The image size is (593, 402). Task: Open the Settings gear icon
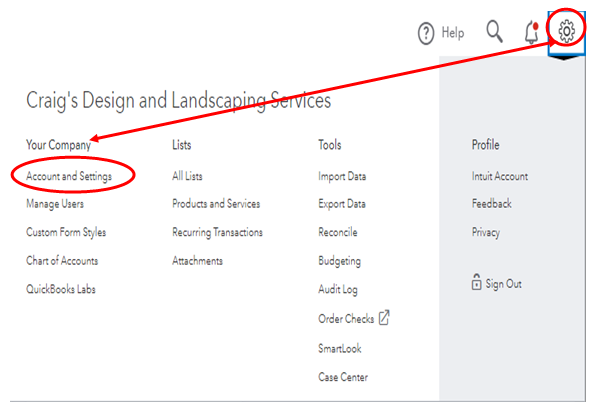coord(566,31)
